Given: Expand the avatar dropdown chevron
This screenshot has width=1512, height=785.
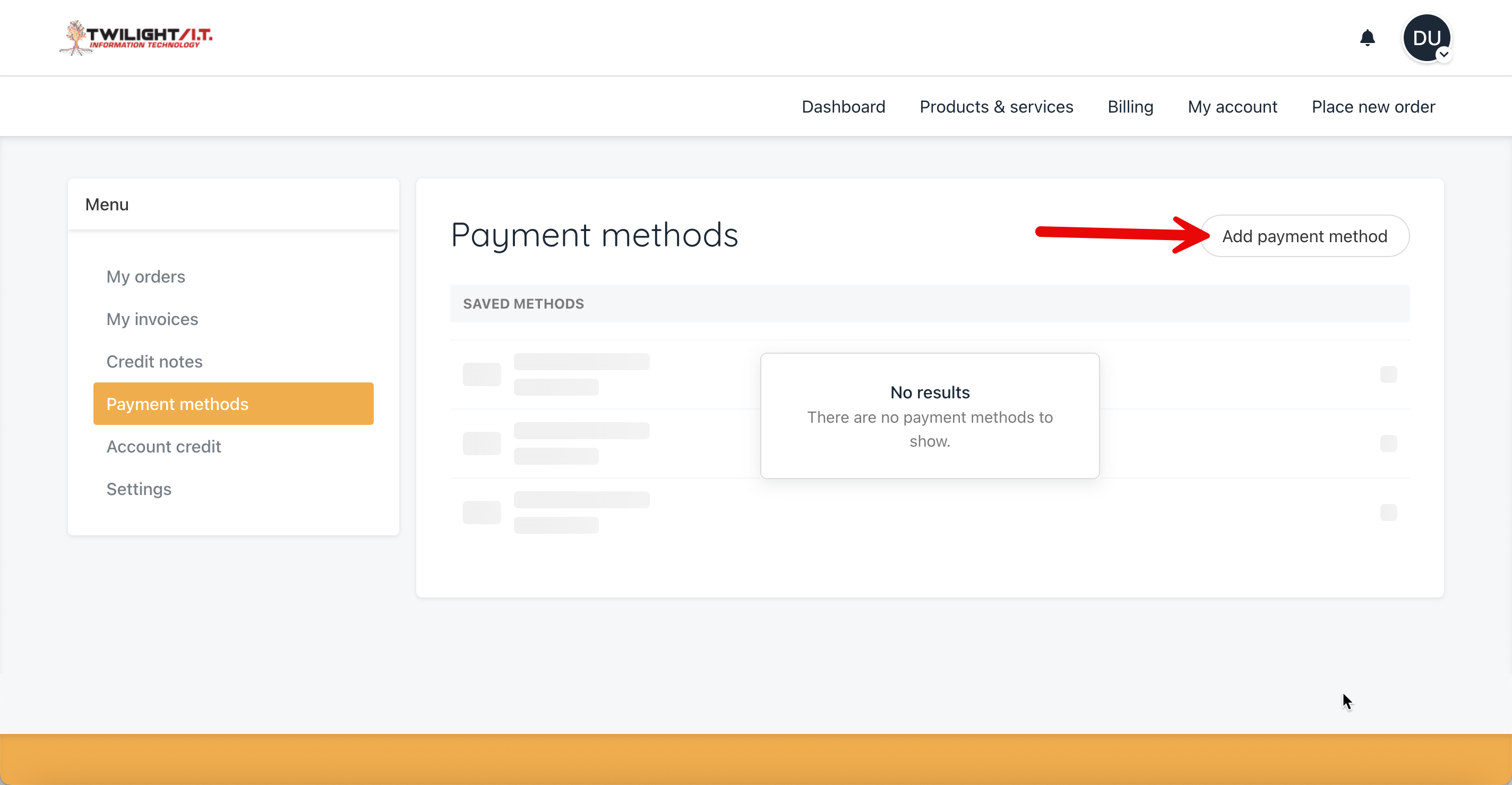Looking at the screenshot, I should [1444, 55].
